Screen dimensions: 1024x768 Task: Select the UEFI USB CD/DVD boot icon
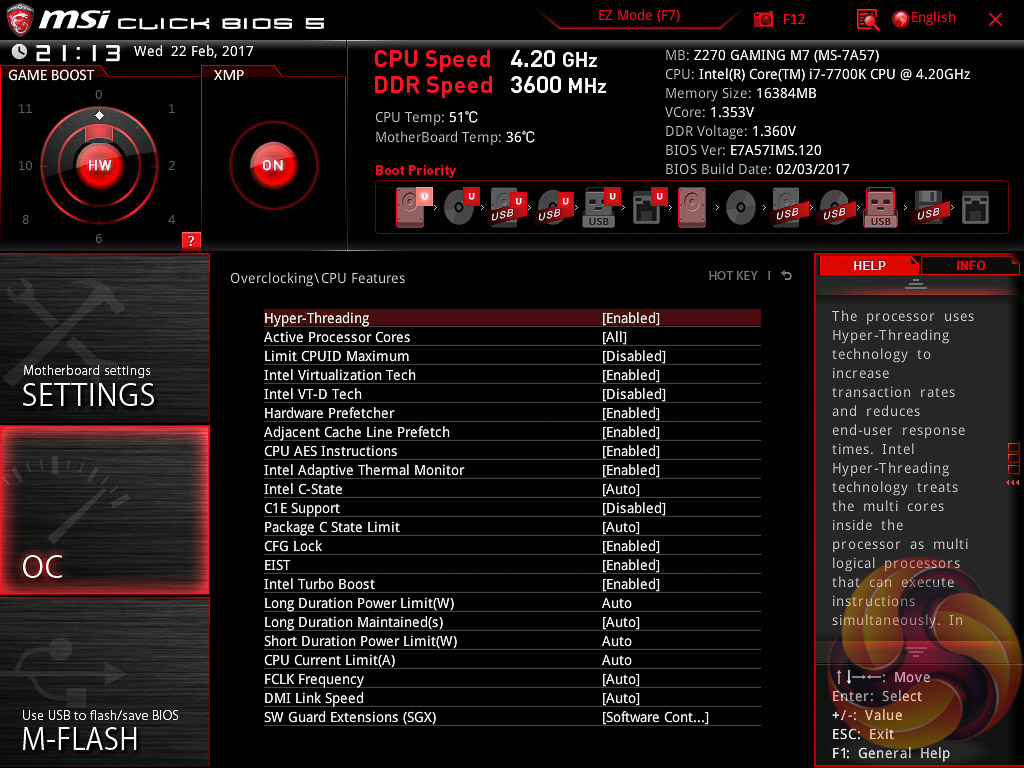pos(554,208)
